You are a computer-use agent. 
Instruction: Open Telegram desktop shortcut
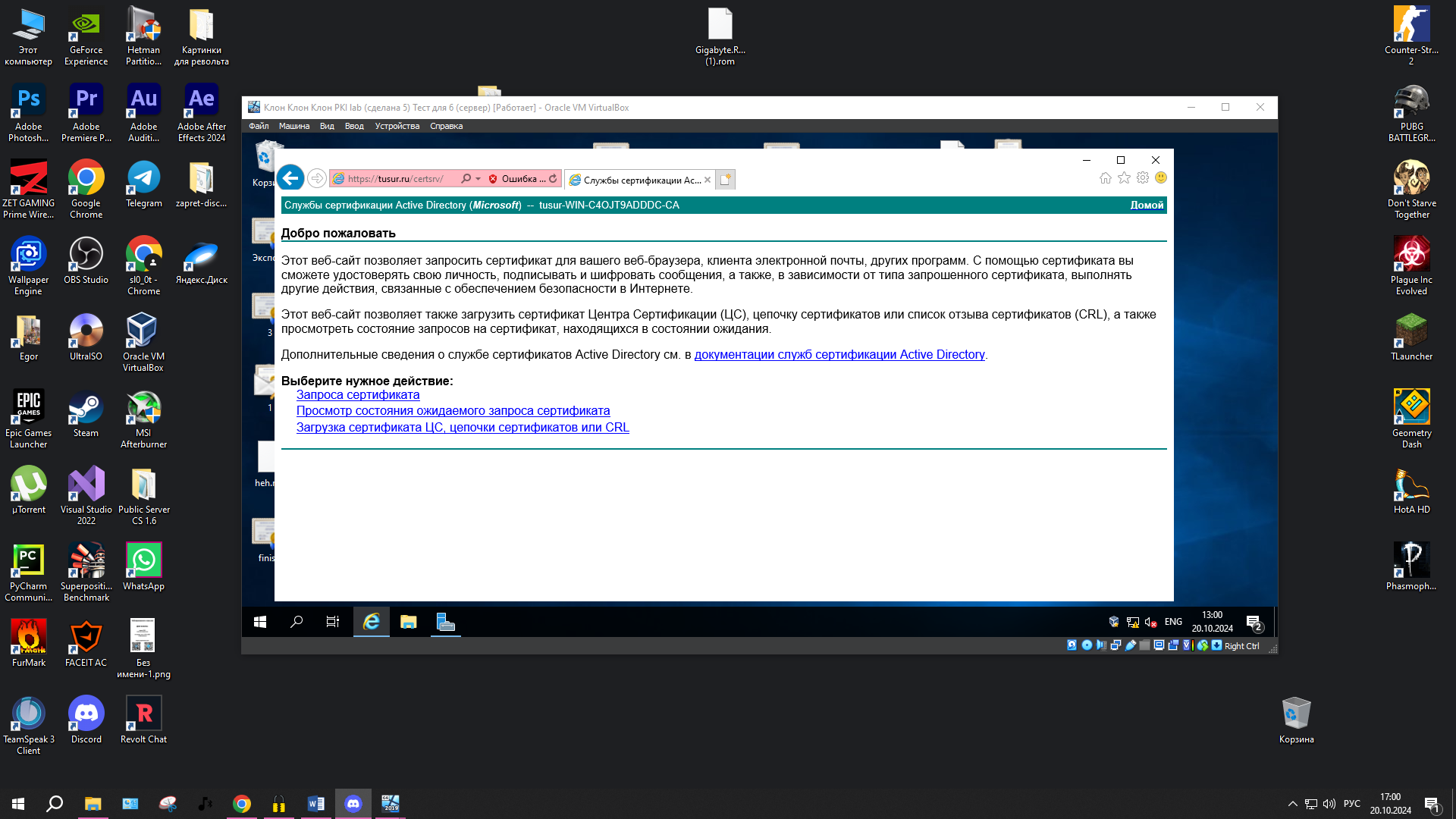tap(143, 184)
